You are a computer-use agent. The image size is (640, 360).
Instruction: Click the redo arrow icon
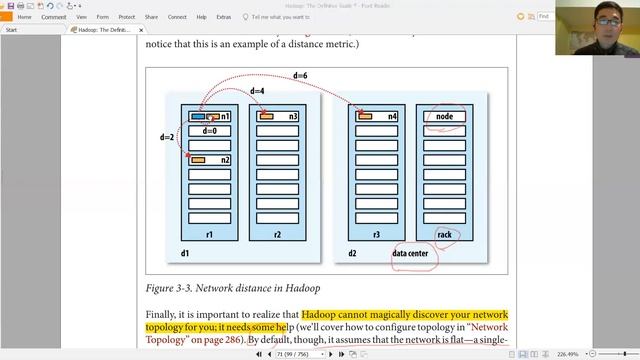coord(60,6)
